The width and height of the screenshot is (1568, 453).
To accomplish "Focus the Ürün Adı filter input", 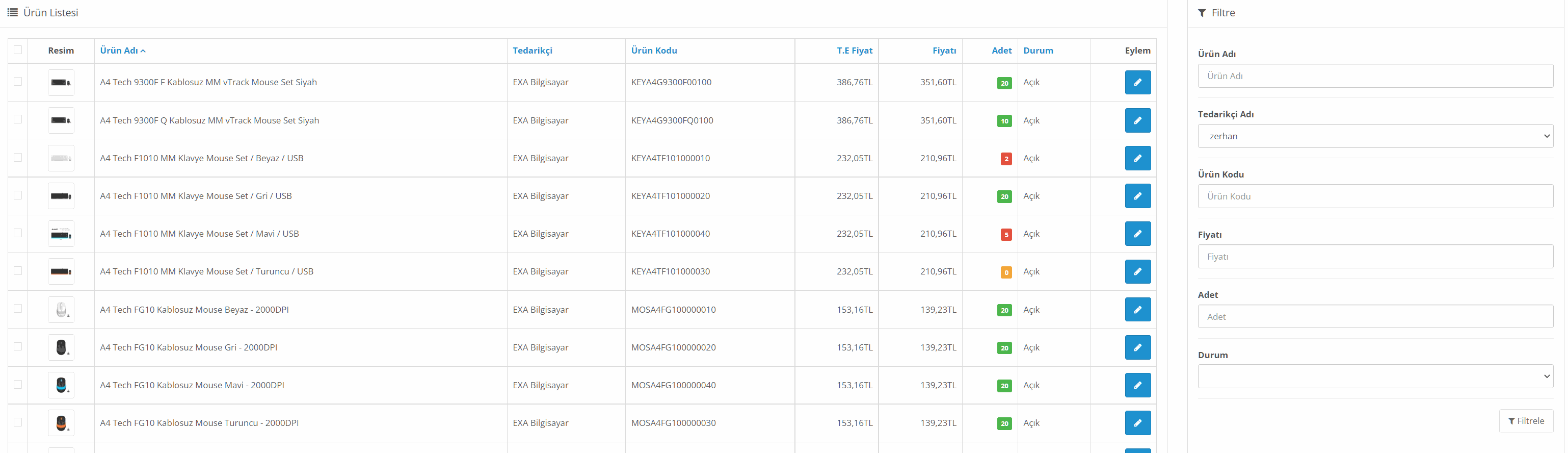I will tap(1375, 75).
